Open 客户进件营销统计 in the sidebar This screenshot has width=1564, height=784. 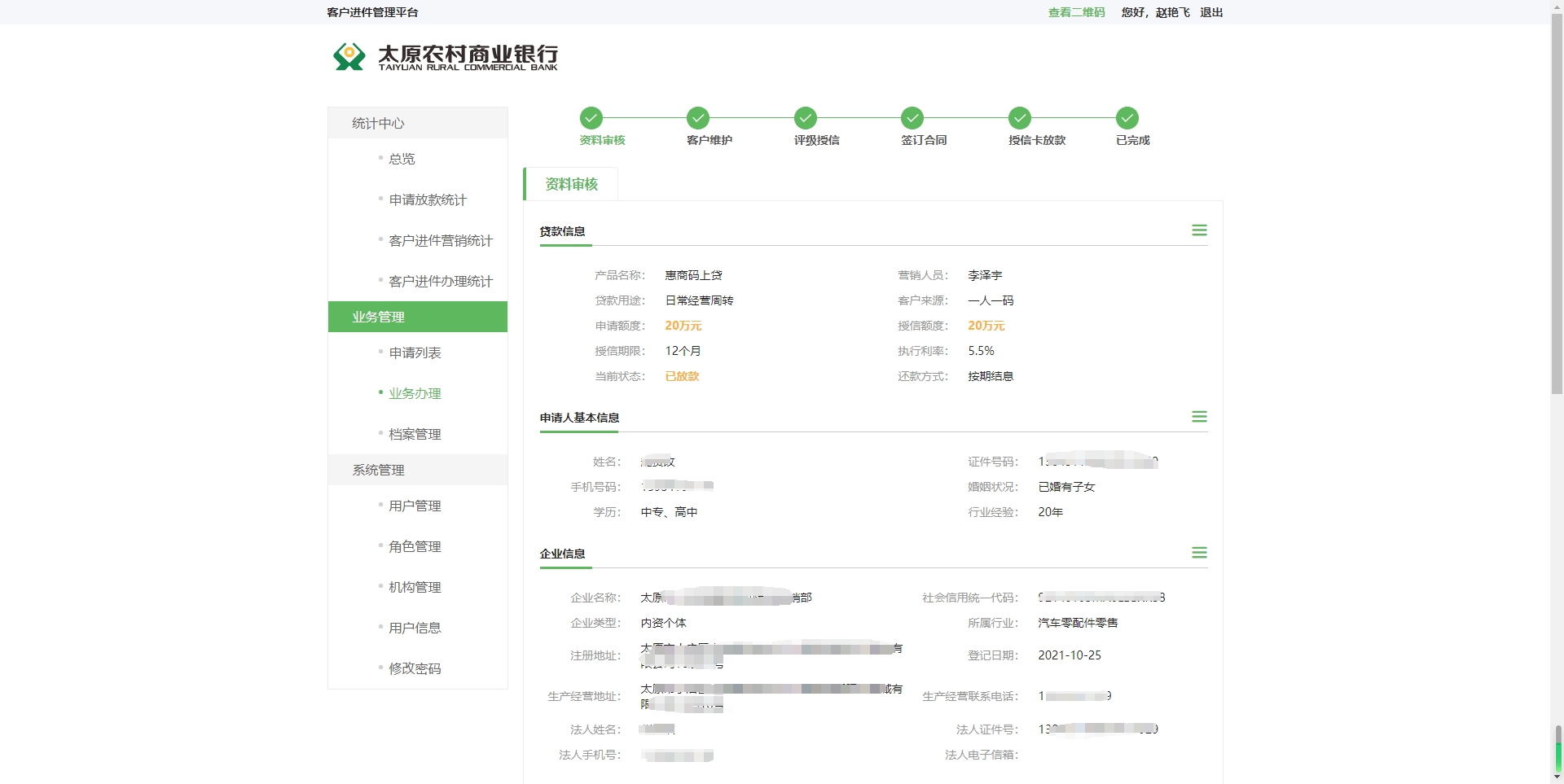[x=441, y=240]
